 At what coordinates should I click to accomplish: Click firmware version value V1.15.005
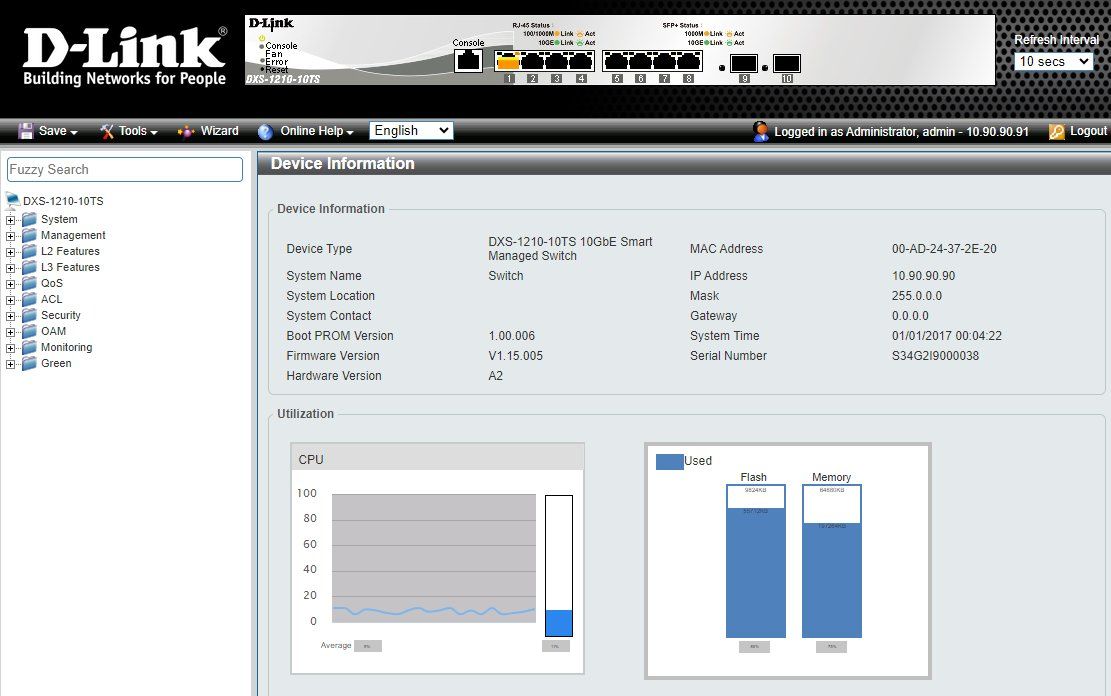click(x=516, y=356)
